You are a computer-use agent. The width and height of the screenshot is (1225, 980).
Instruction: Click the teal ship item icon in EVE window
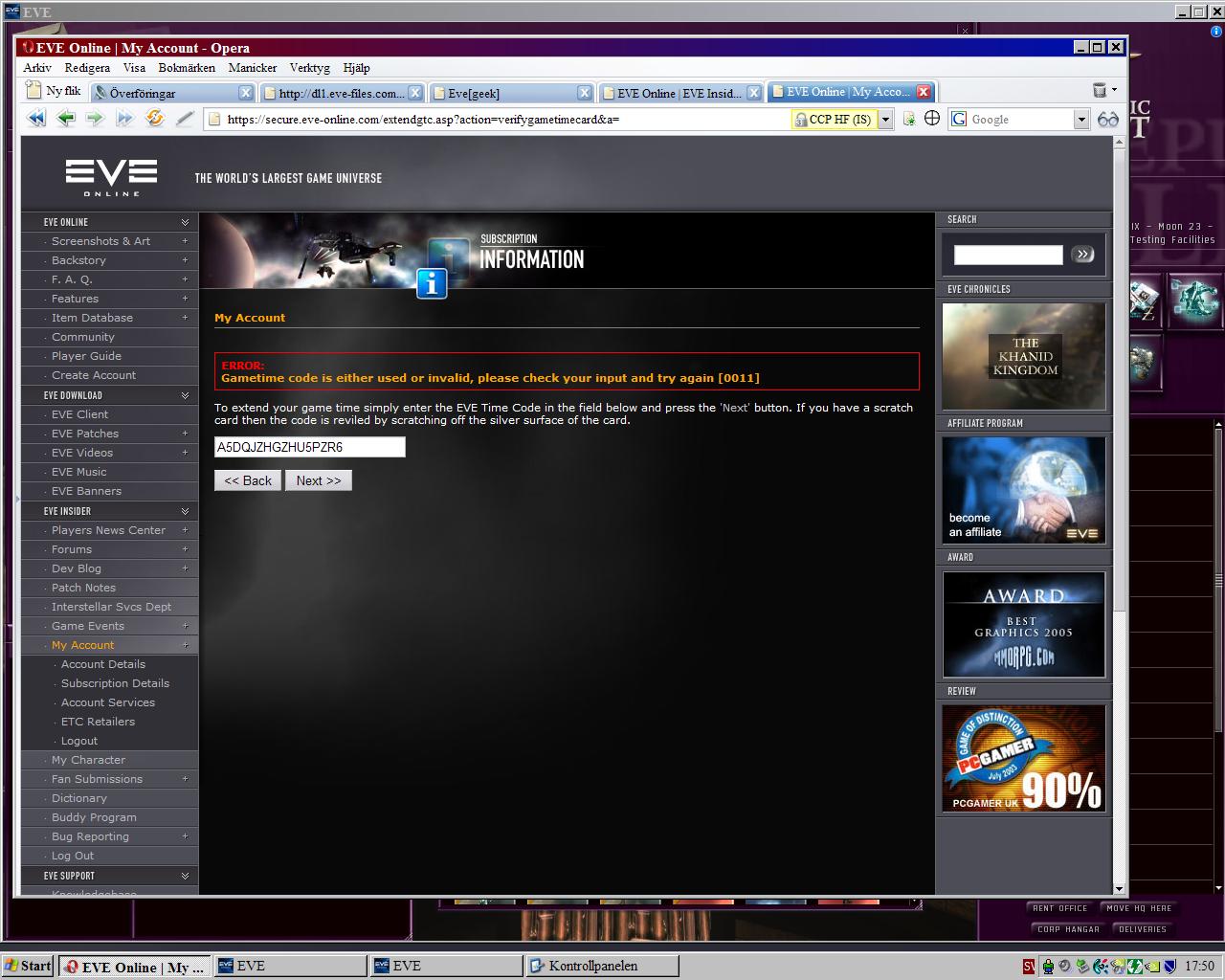tap(1194, 300)
